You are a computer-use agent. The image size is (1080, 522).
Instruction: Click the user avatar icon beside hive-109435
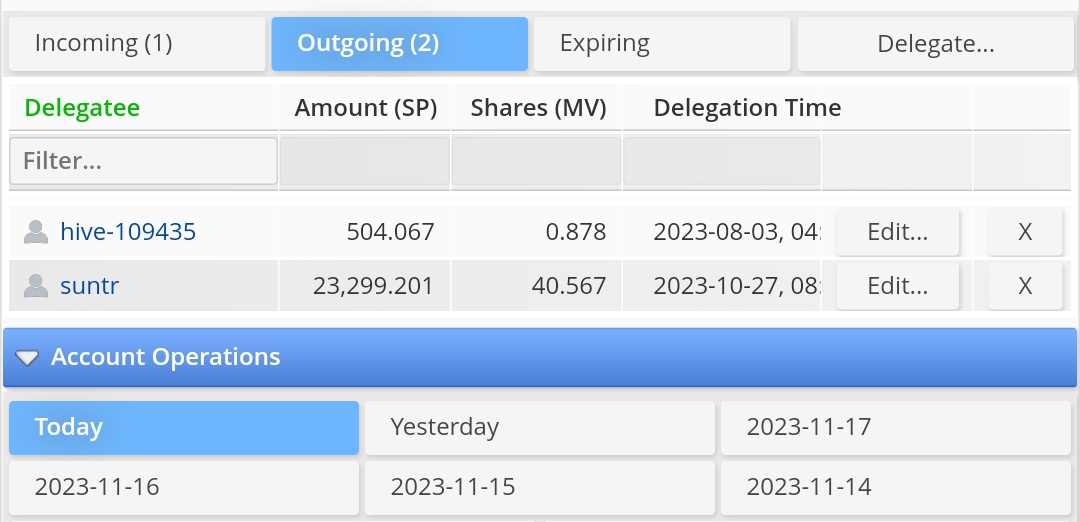(x=36, y=233)
